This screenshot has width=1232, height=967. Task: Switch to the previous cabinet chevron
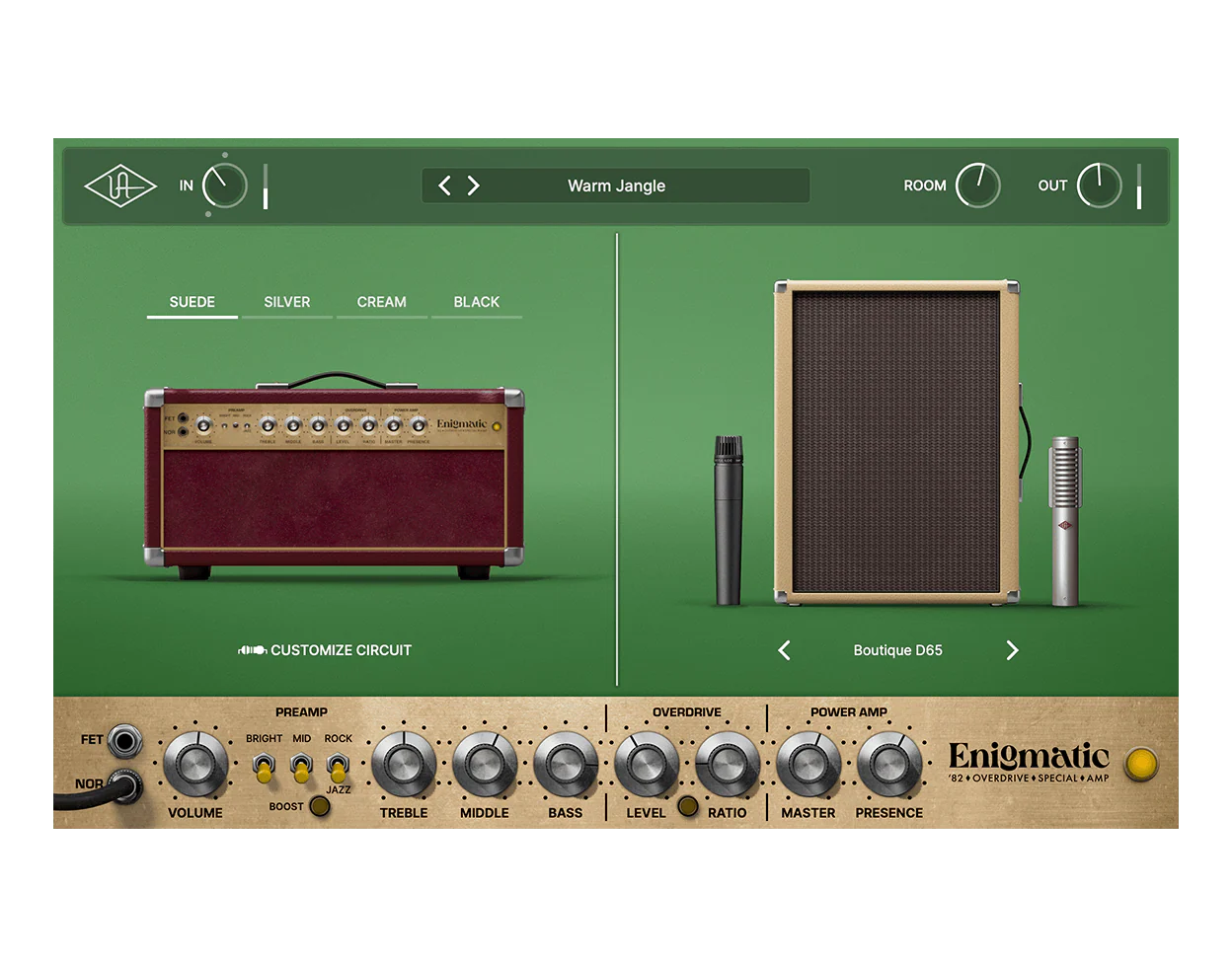[784, 650]
